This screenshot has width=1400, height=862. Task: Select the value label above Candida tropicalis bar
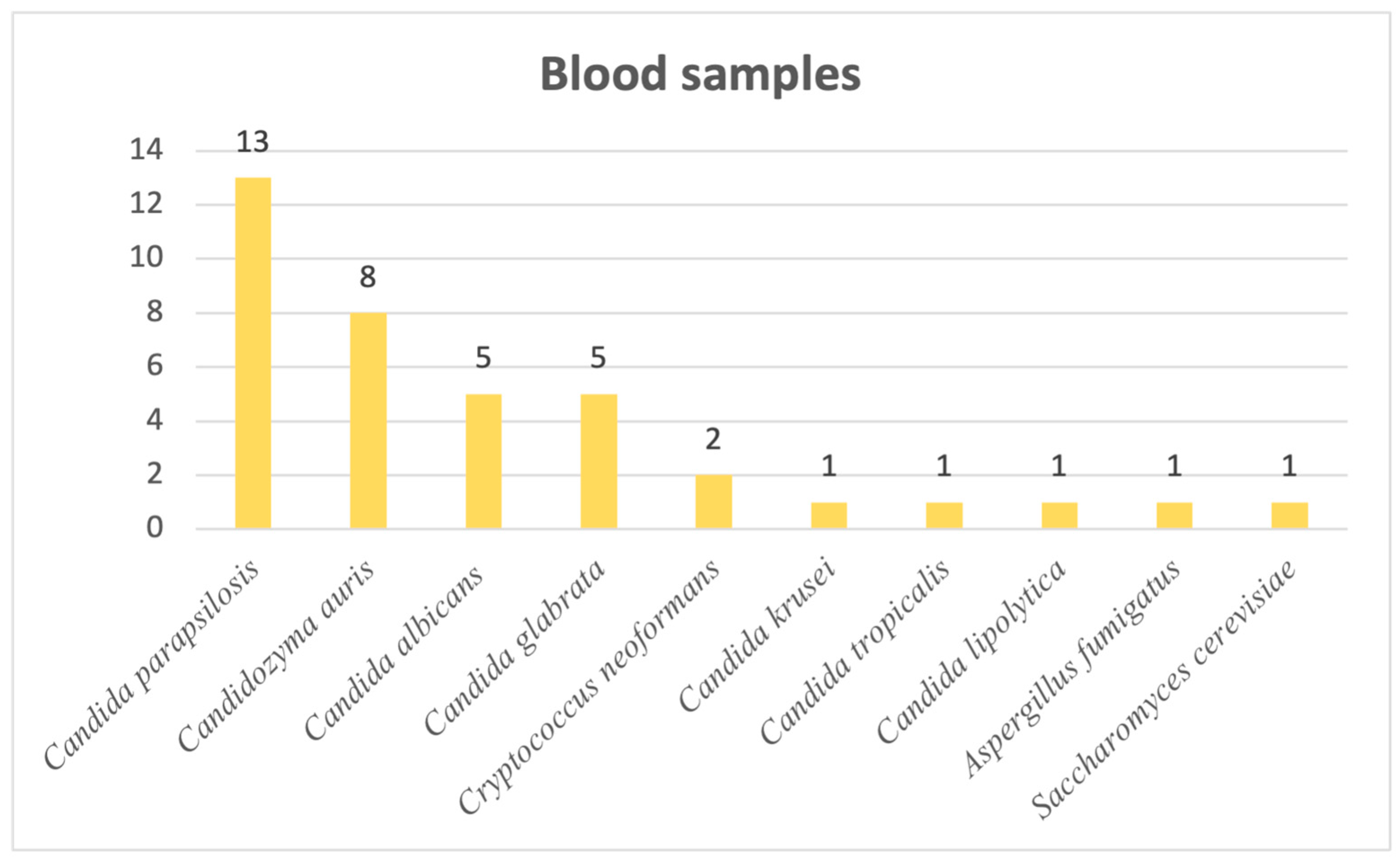pyautogui.click(x=944, y=466)
